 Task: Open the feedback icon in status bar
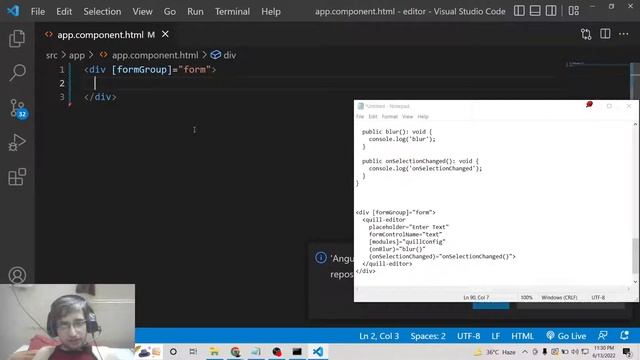point(602,336)
